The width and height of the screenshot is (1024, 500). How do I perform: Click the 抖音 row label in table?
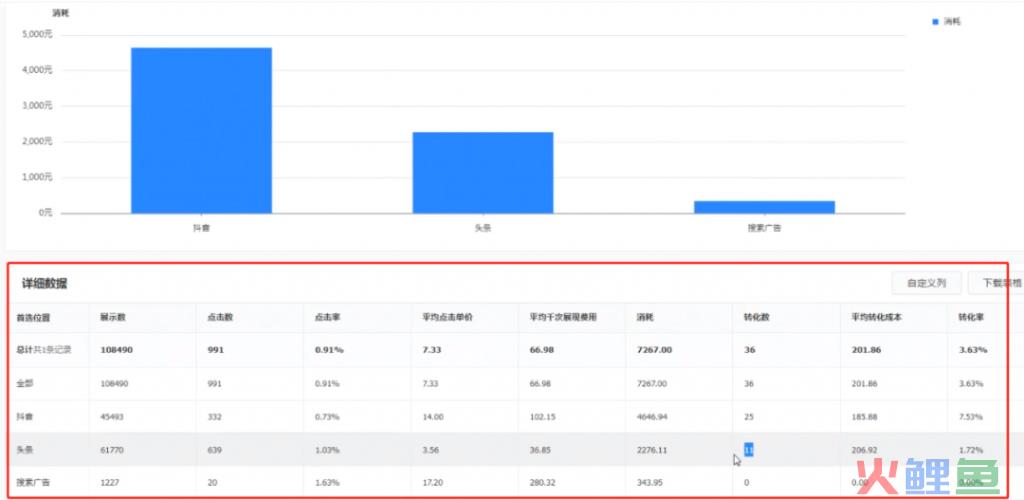(x=24, y=417)
